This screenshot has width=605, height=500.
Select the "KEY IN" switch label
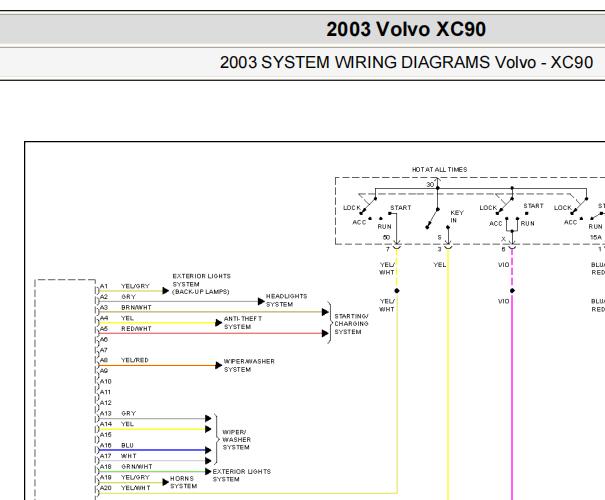tap(457, 216)
